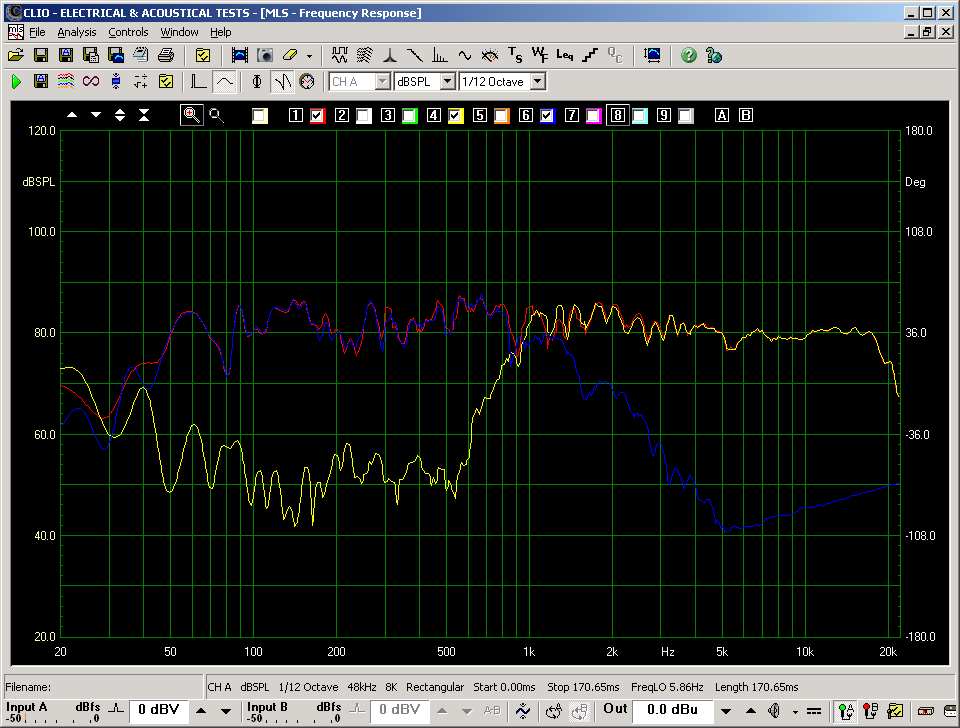The image size is (960, 728).
Task: Expand the 1/12 Octave smoothing dropdown
Action: click(x=538, y=81)
